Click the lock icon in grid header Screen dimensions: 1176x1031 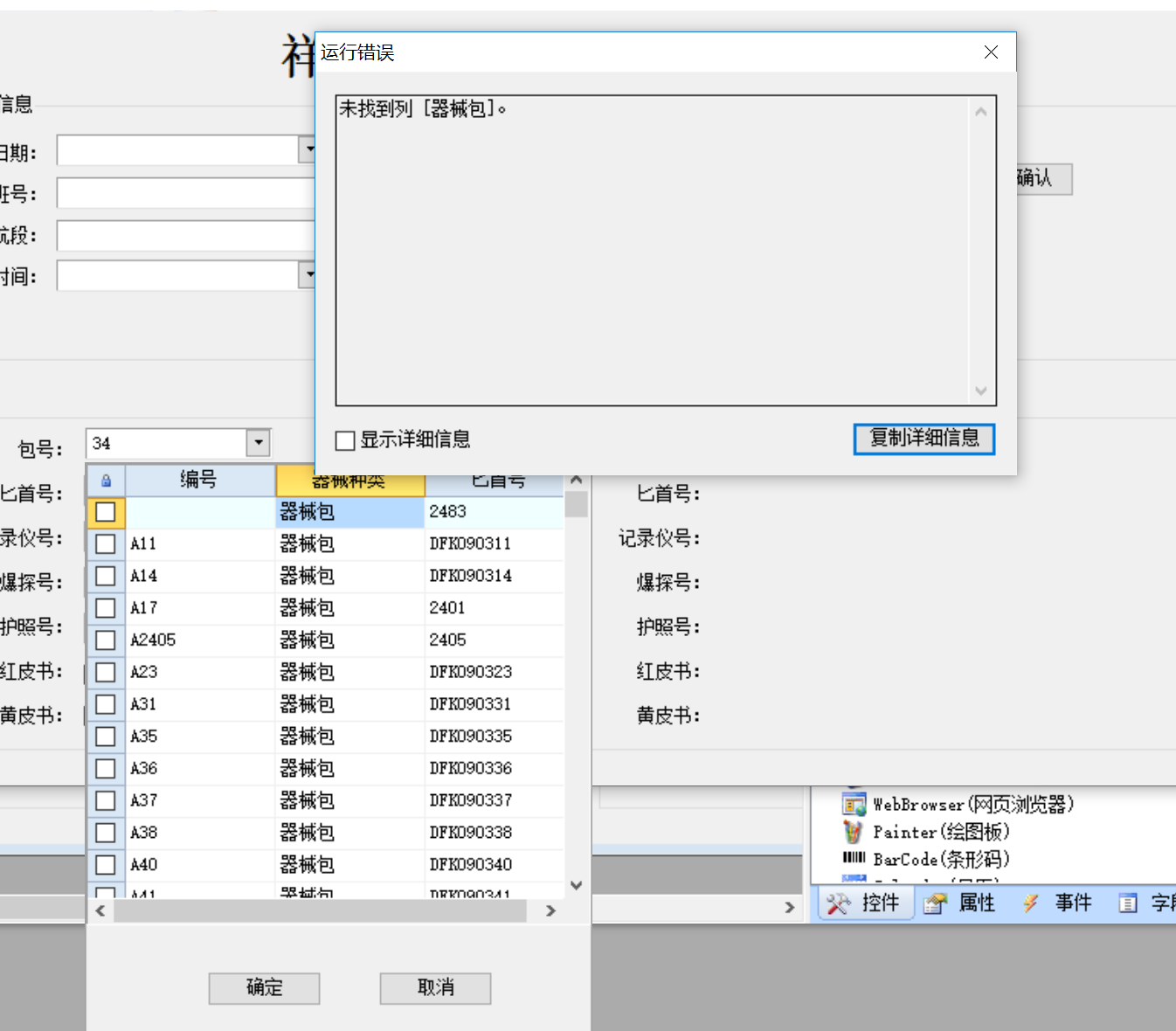coord(106,481)
